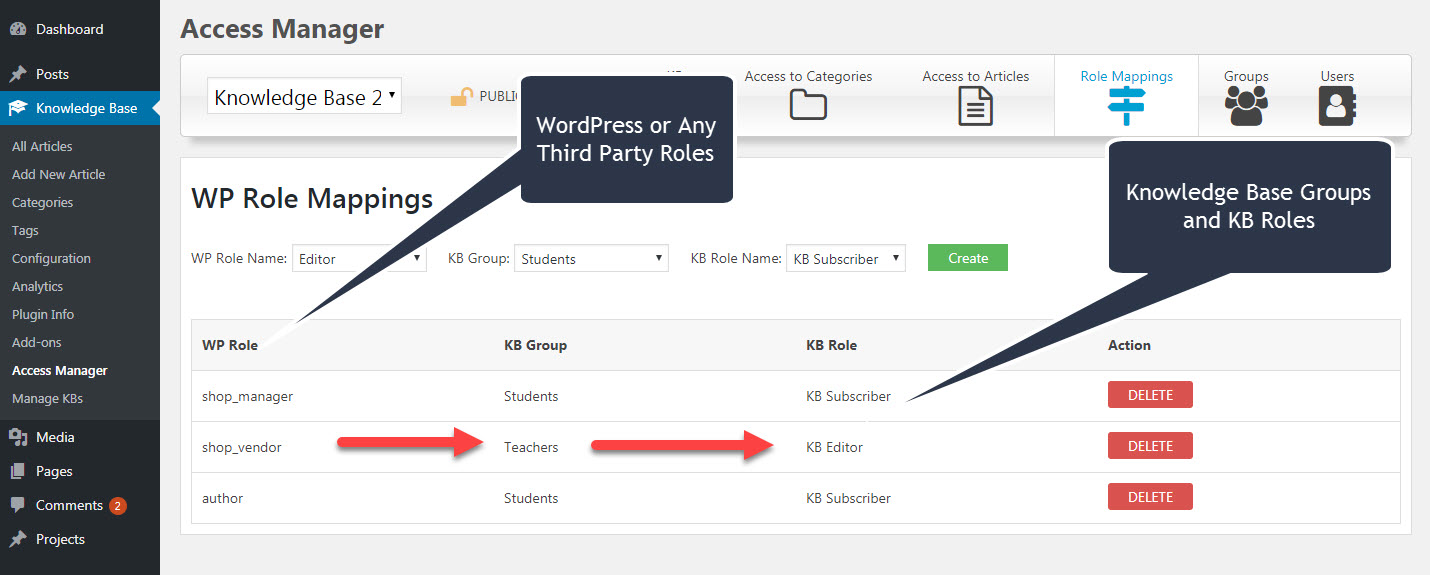This screenshot has height=575, width=1430.
Task: Click the shop_manager cell
Action: (x=247, y=396)
